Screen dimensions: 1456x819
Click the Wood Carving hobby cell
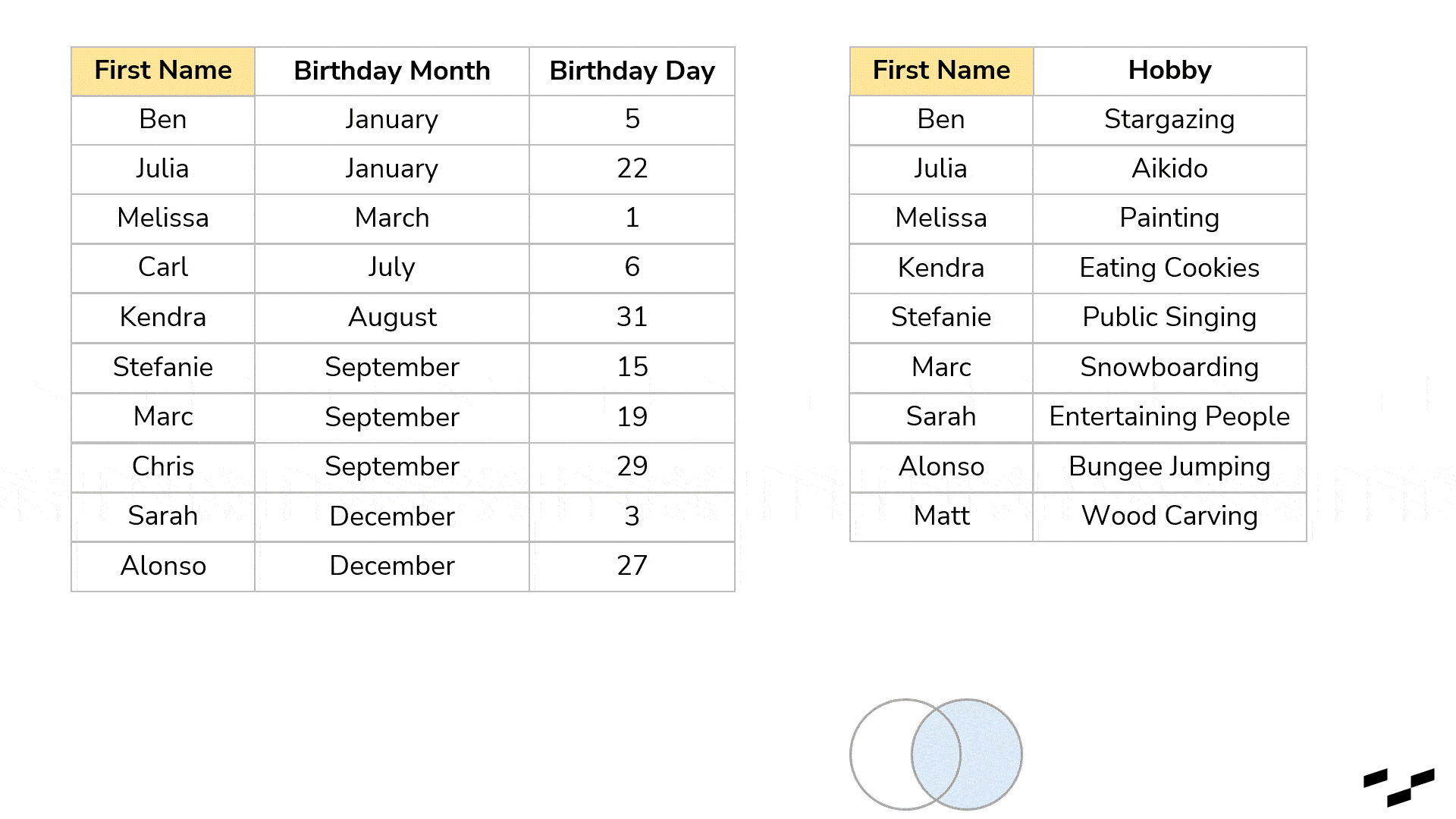click(1169, 516)
